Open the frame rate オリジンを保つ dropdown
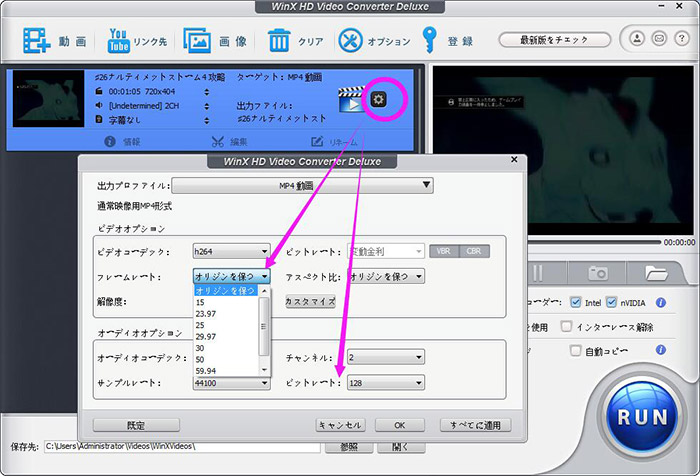The image size is (700, 476). point(231,276)
